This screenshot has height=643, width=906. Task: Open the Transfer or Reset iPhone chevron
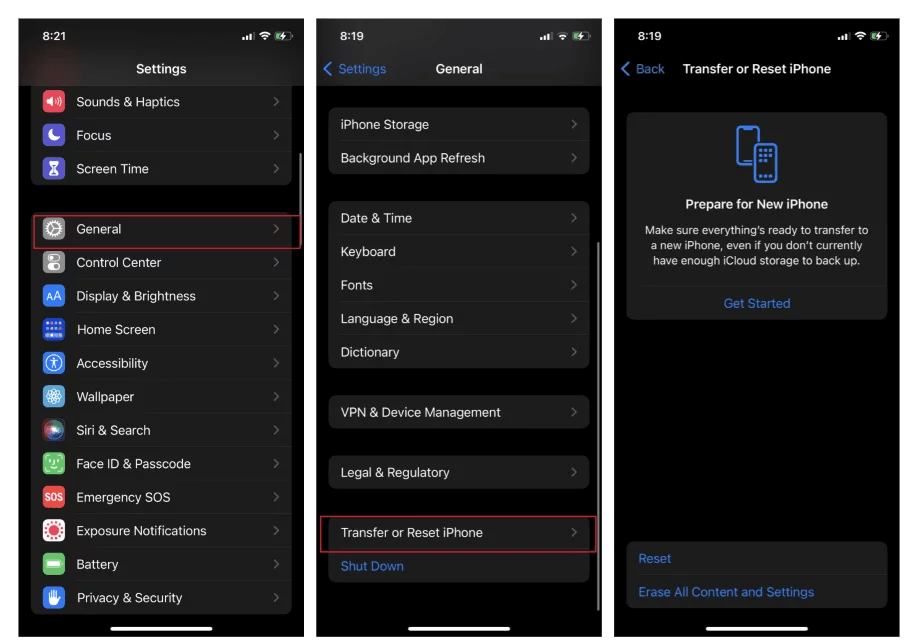pos(574,532)
